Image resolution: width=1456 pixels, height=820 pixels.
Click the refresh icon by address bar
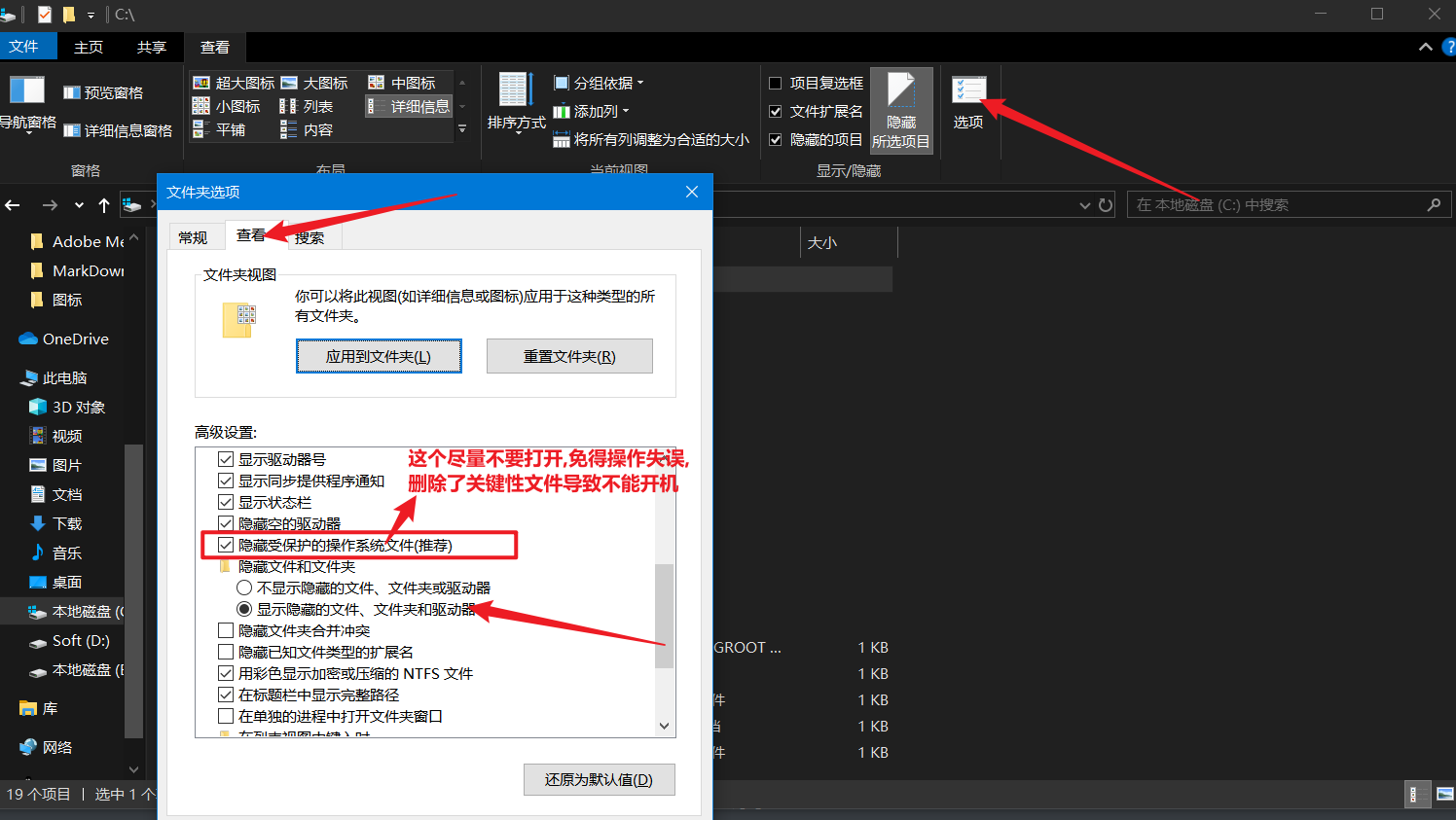pos(1106,205)
